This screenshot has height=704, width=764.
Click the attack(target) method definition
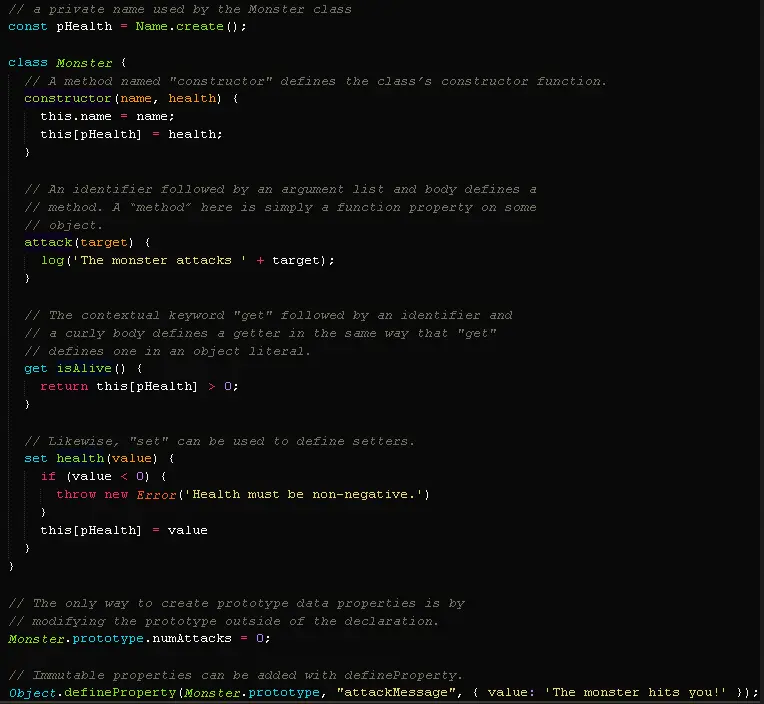point(87,242)
